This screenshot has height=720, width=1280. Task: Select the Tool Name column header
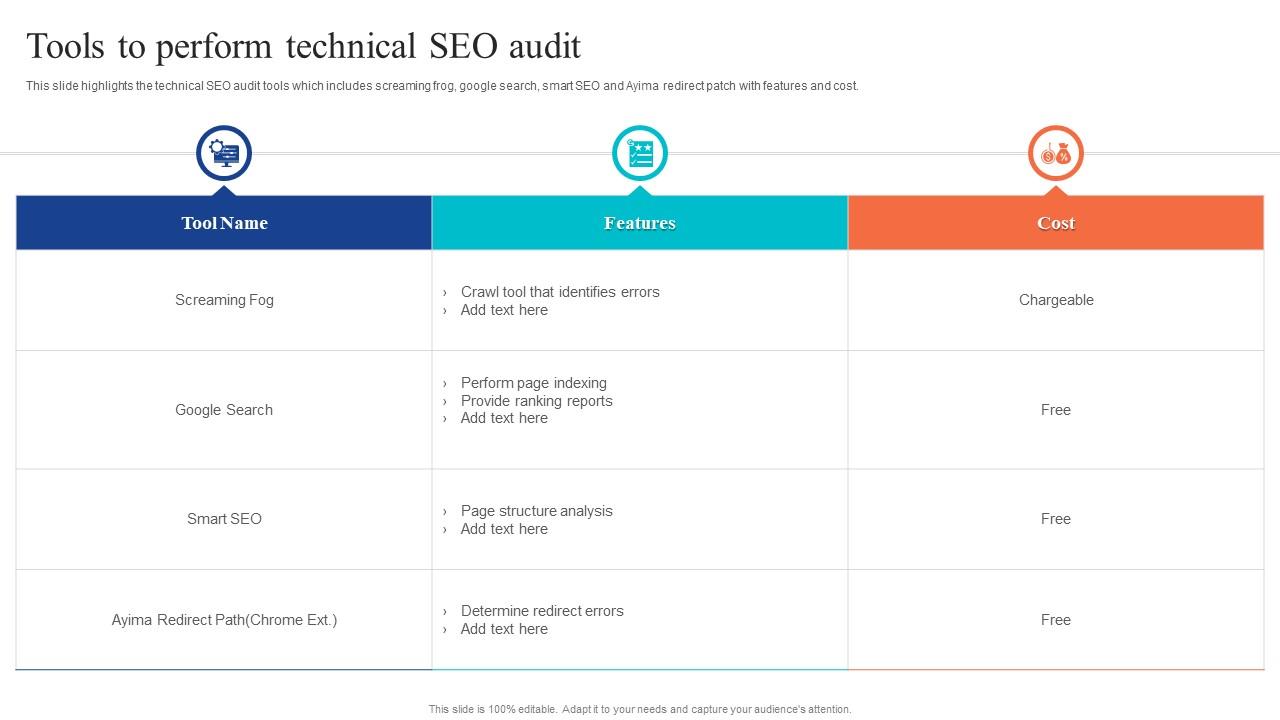coord(224,223)
